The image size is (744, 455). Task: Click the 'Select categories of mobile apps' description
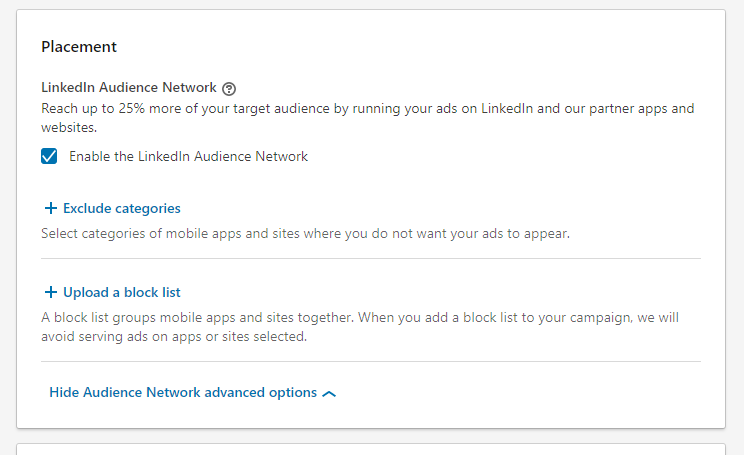[x=305, y=234]
